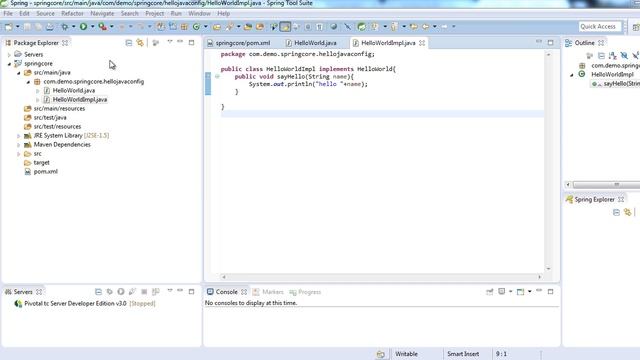Expand JRE System Library node
This screenshot has width=640, height=360.
coord(18,136)
